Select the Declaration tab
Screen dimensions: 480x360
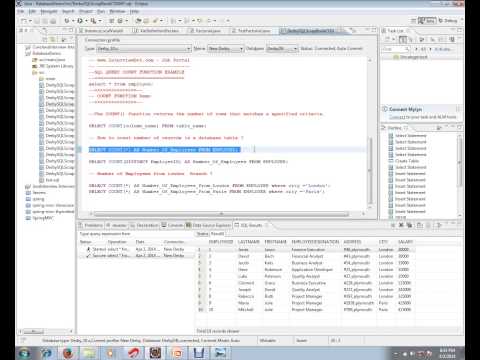click(144, 225)
